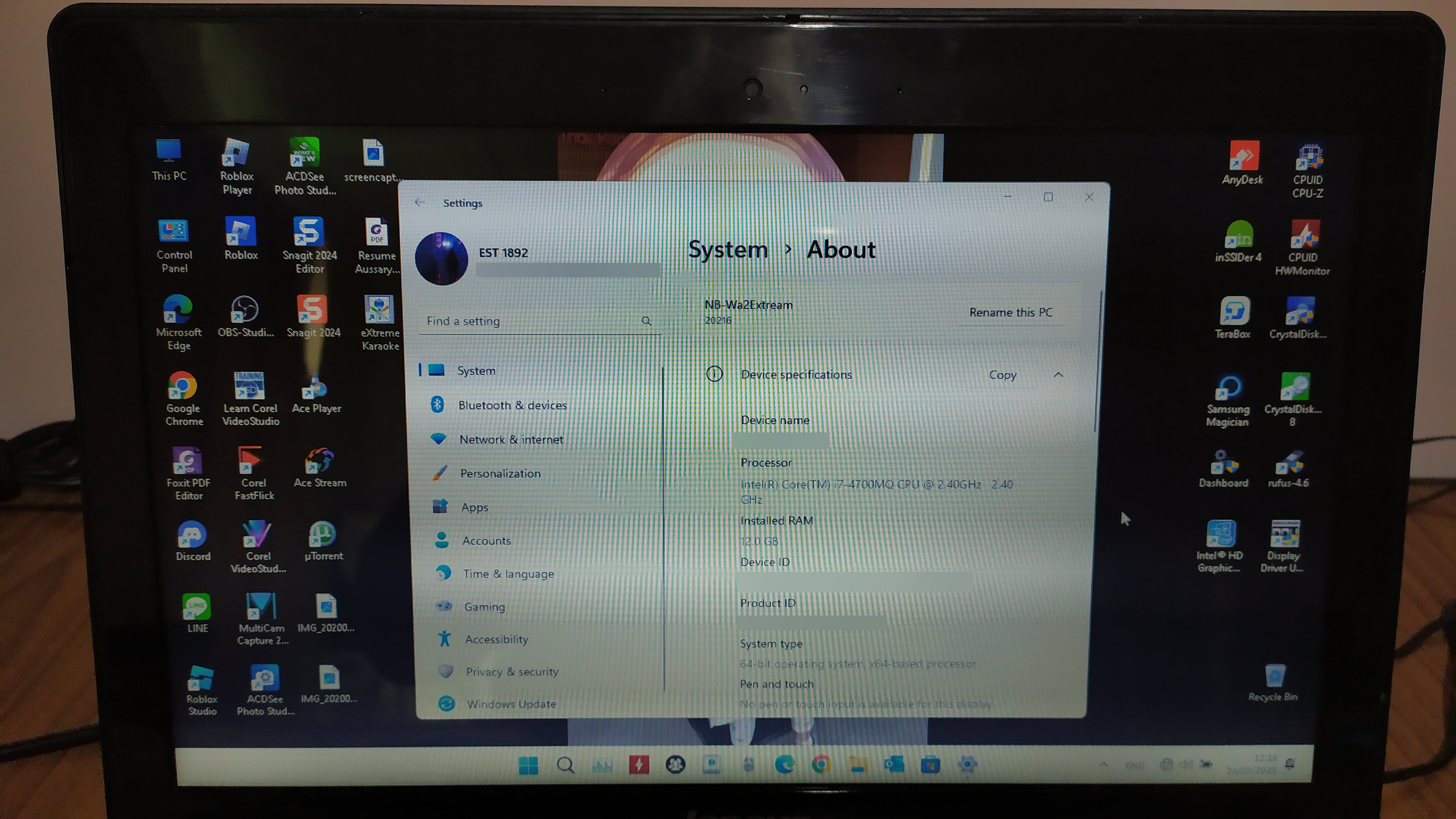Open File Explorer from the taskbar
The image size is (1456, 819).
point(858,765)
